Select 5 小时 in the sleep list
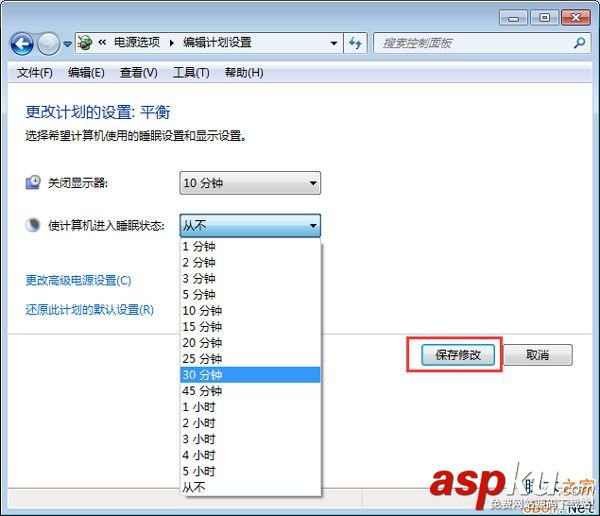Viewport: 600px width, 516px height. 250,472
